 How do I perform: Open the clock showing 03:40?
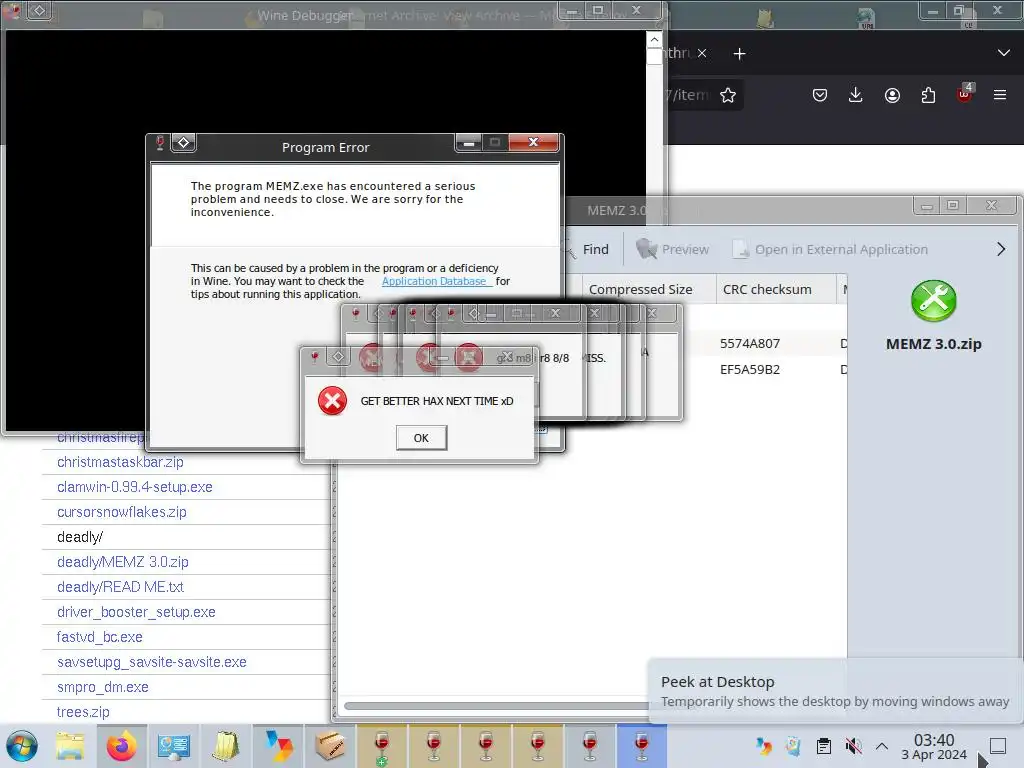(x=934, y=746)
